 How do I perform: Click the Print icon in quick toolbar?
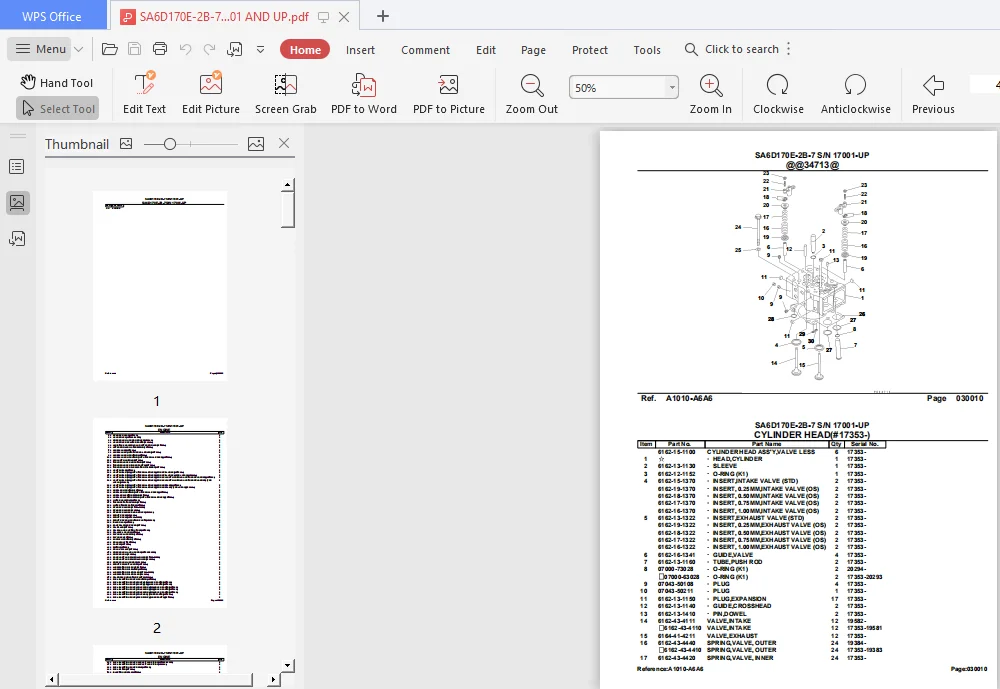click(x=160, y=49)
